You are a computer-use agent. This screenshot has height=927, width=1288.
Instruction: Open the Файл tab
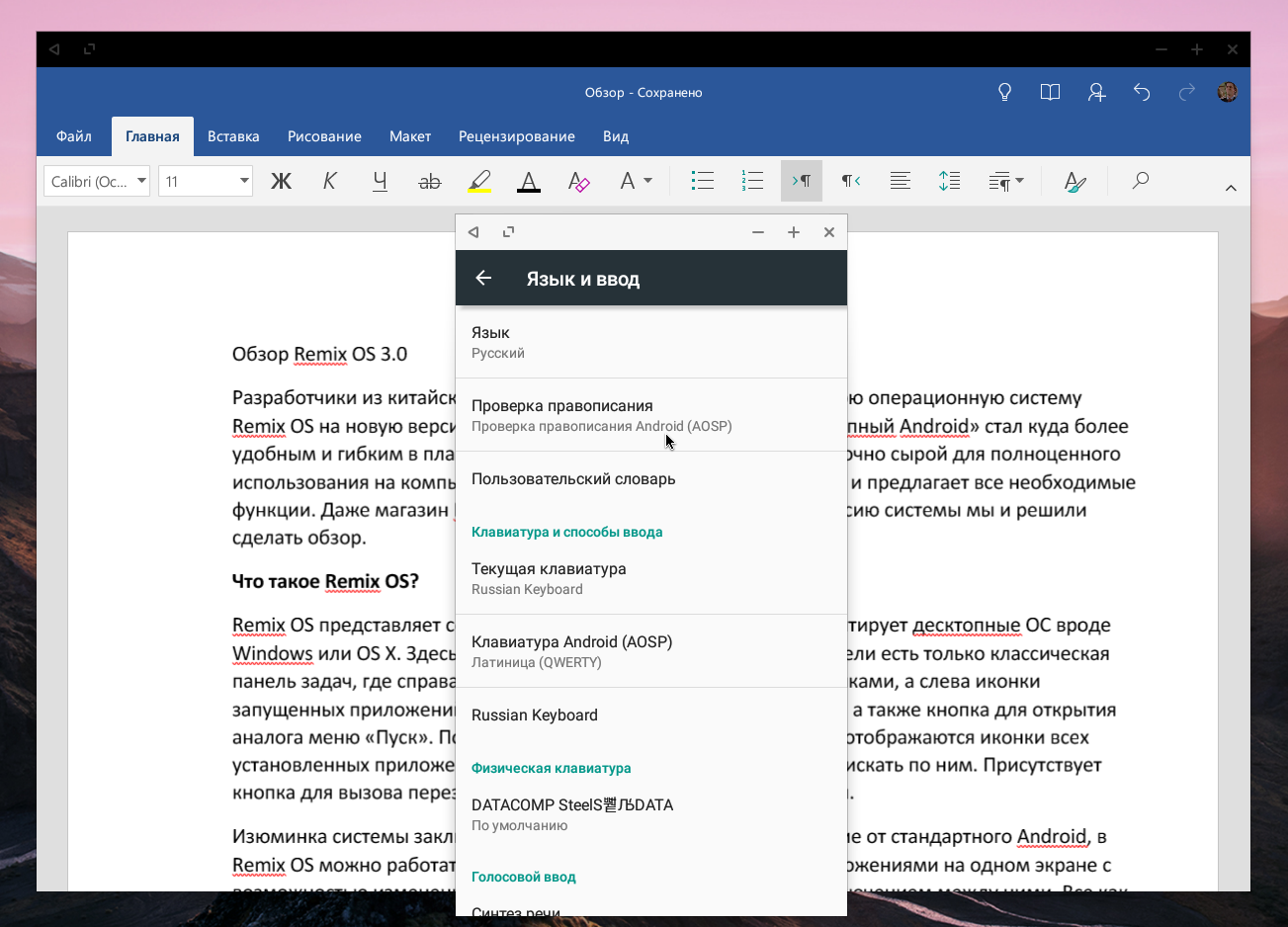(74, 136)
